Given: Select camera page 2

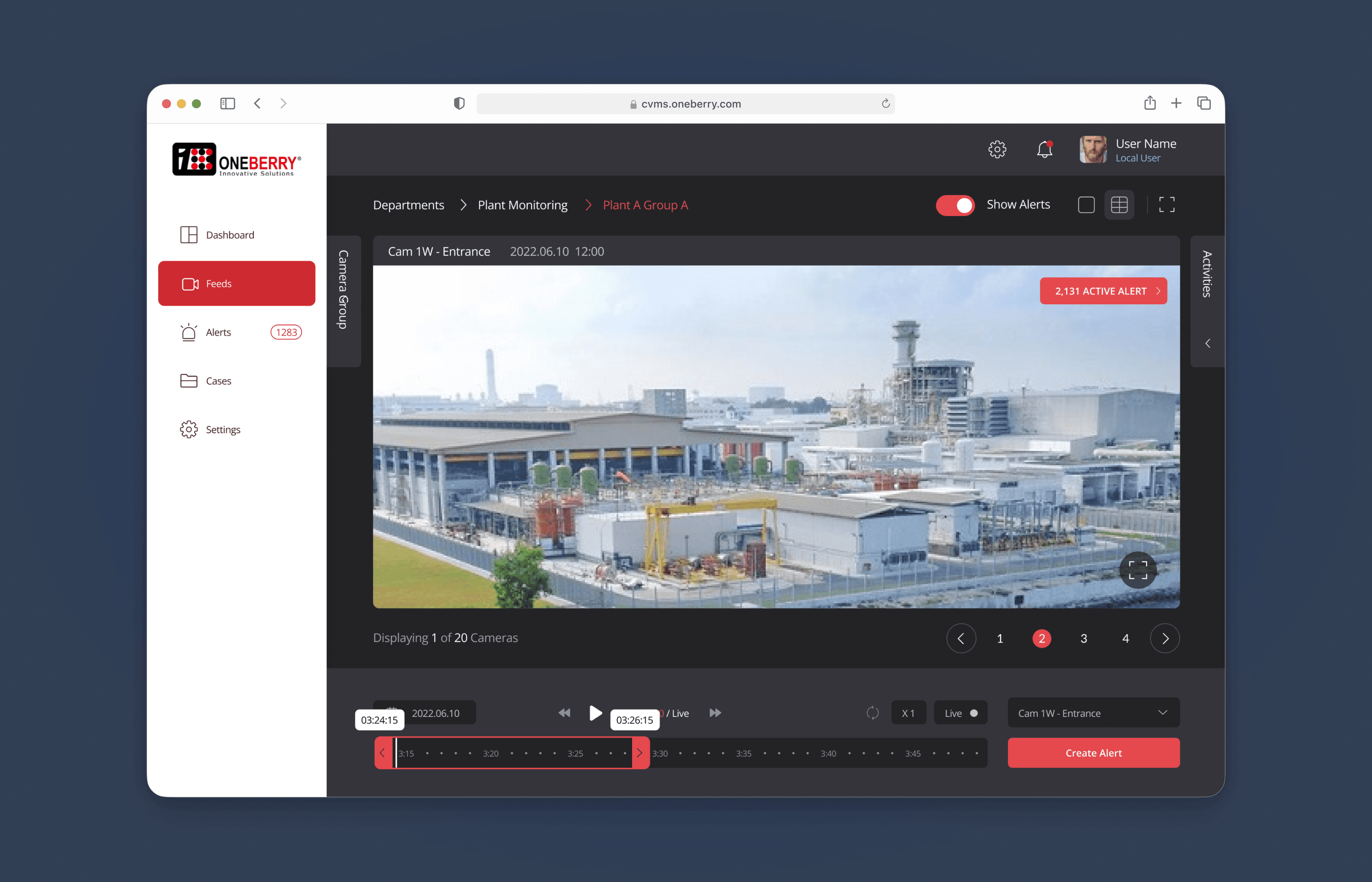Looking at the screenshot, I should (x=1042, y=638).
